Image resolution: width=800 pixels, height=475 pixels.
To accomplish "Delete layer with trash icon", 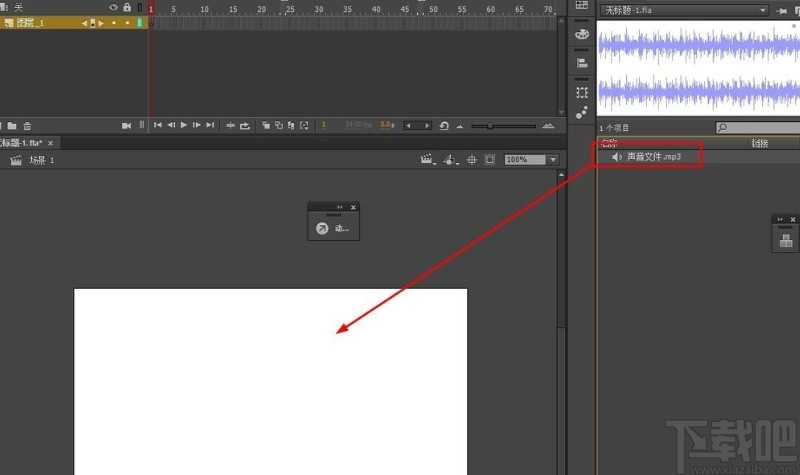I will 27,126.
